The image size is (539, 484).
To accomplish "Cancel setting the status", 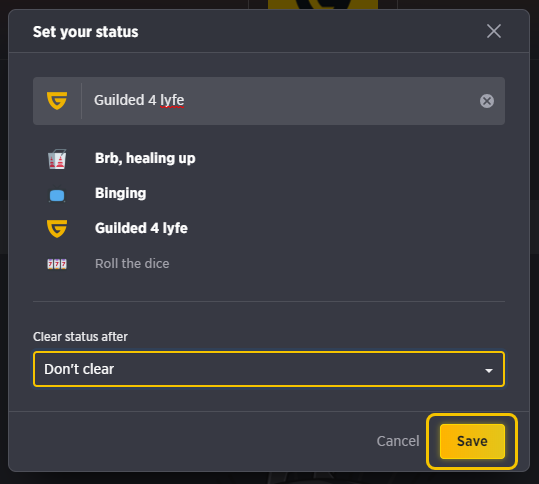I will [398, 441].
